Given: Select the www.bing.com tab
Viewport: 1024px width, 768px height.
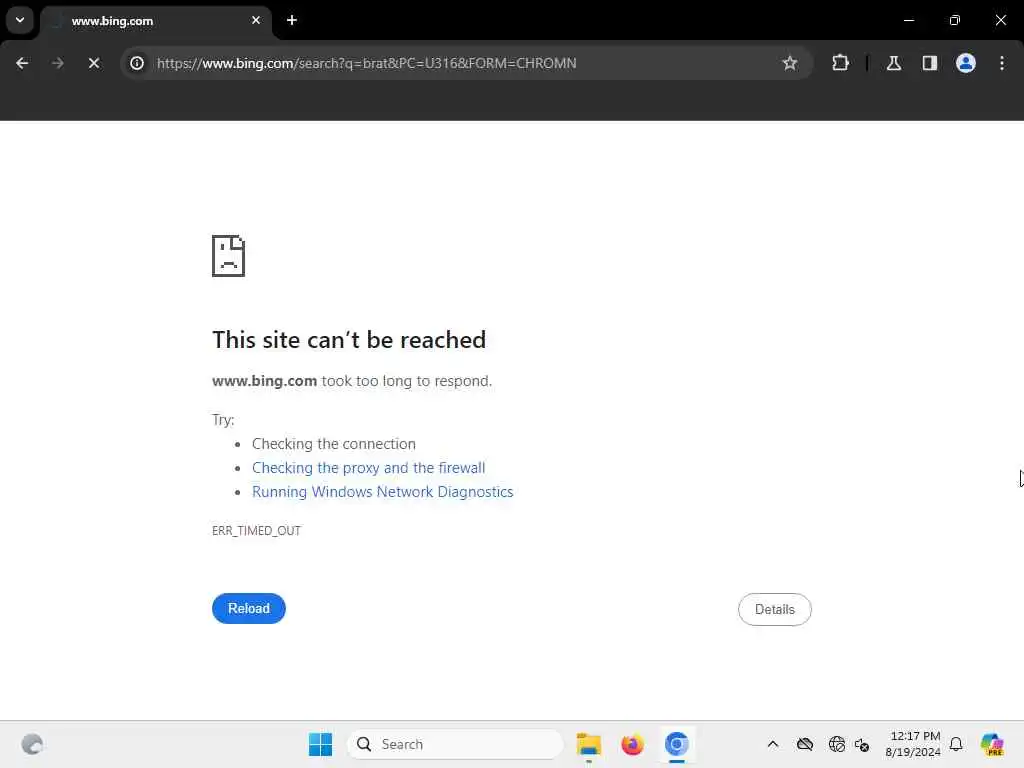Looking at the screenshot, I should (157, 21).
